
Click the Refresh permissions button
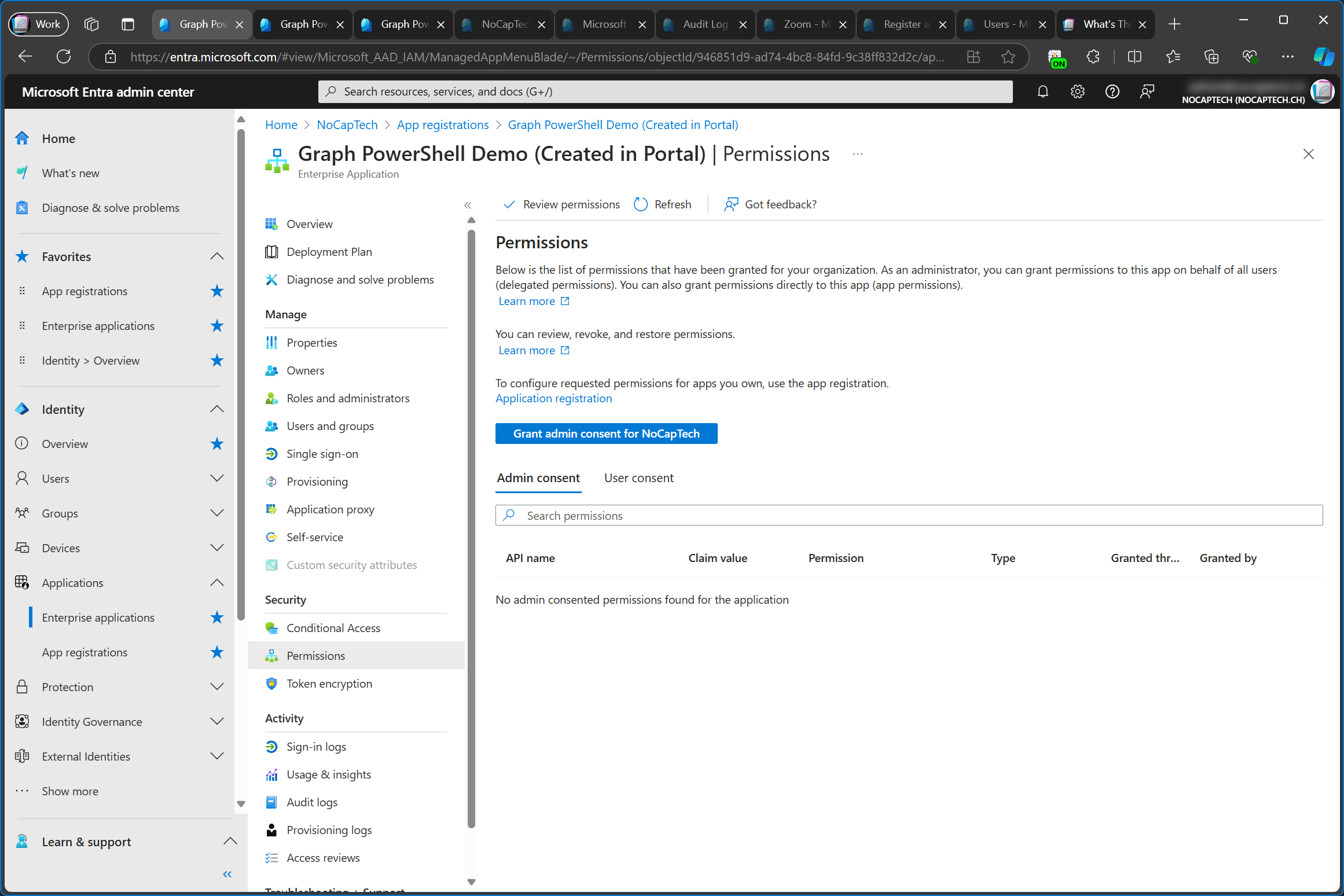tap(663, 203)
